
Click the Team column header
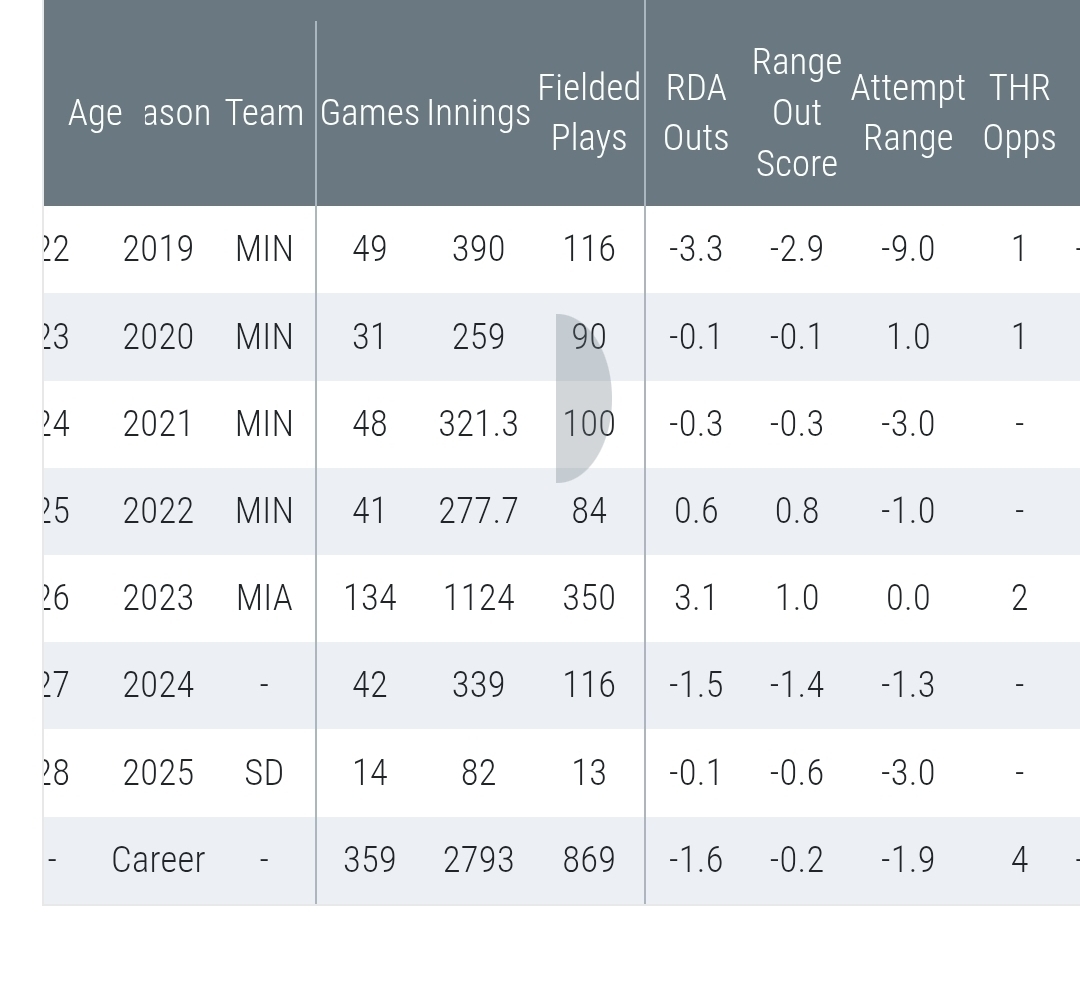pyautogui.click(x=264, y=113)
